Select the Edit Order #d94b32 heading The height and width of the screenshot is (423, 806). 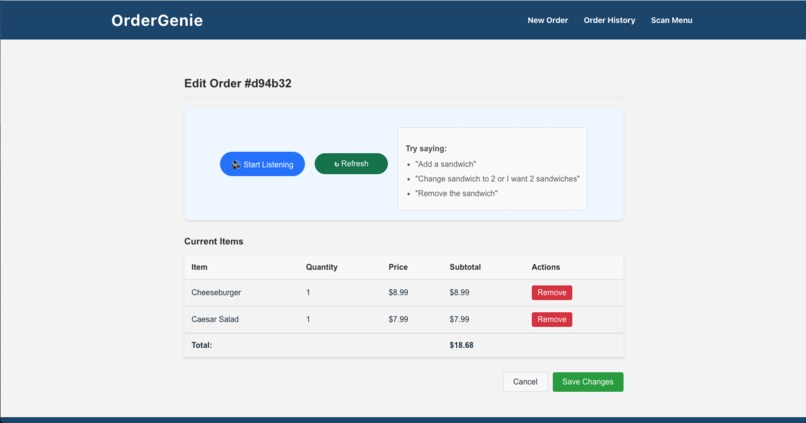pyautogui.click(x=237, y=83)
